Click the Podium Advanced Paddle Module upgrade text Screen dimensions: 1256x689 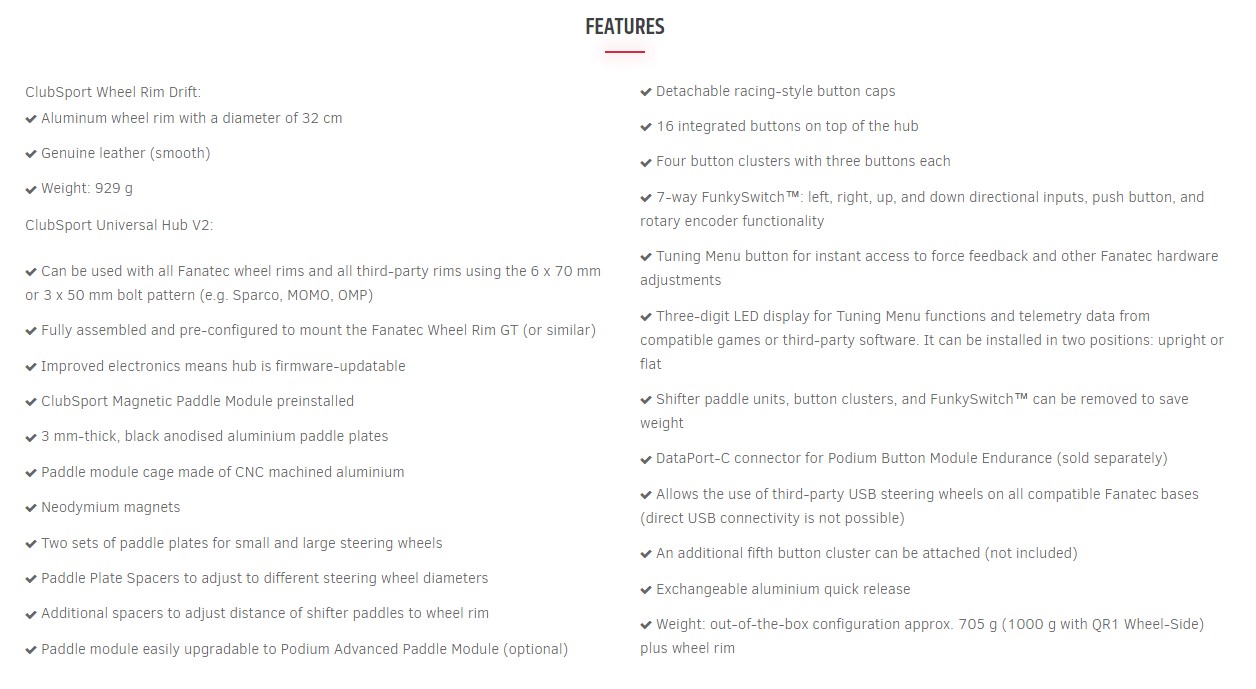click(305, 649)
